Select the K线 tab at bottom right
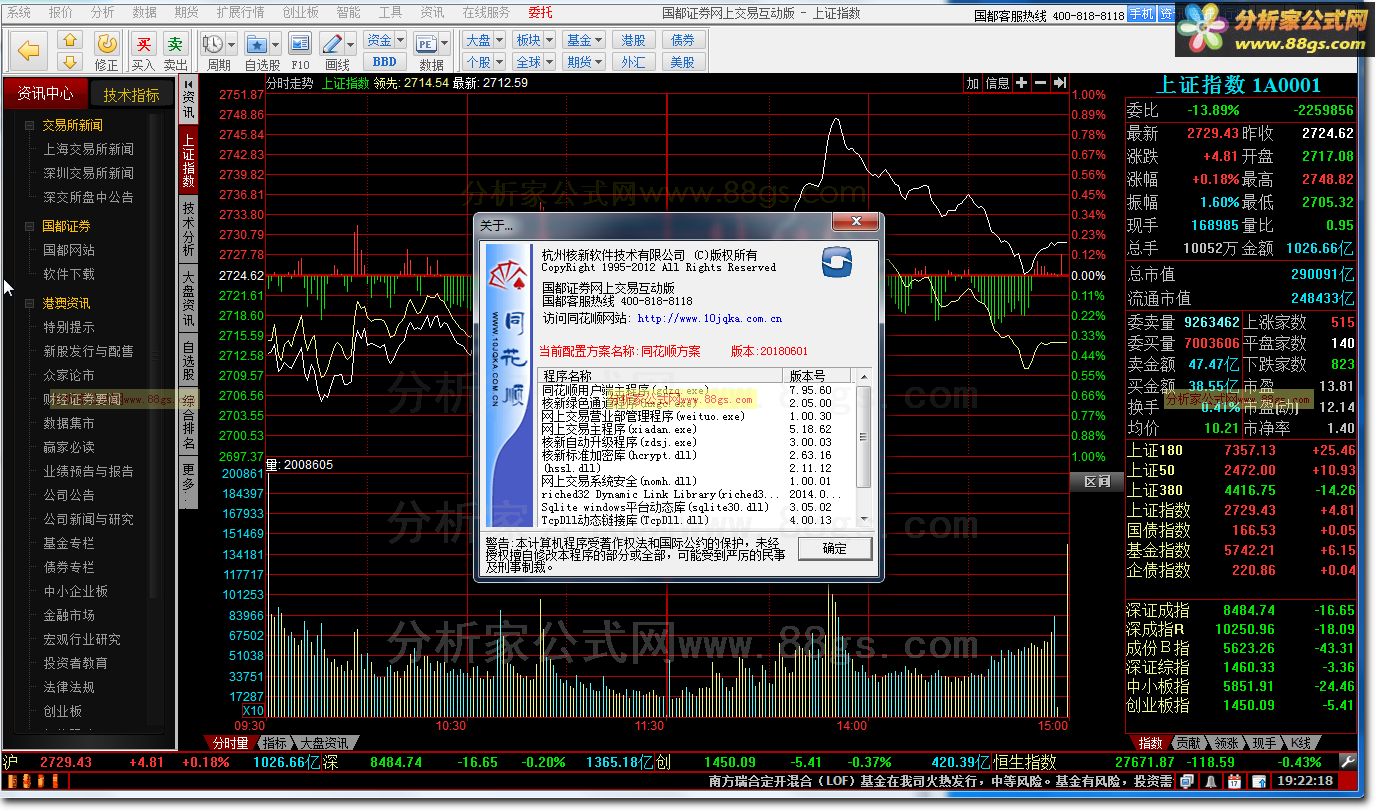Screen dimensions: 1377x811 pyautogui.click(x=1299, y=743)
